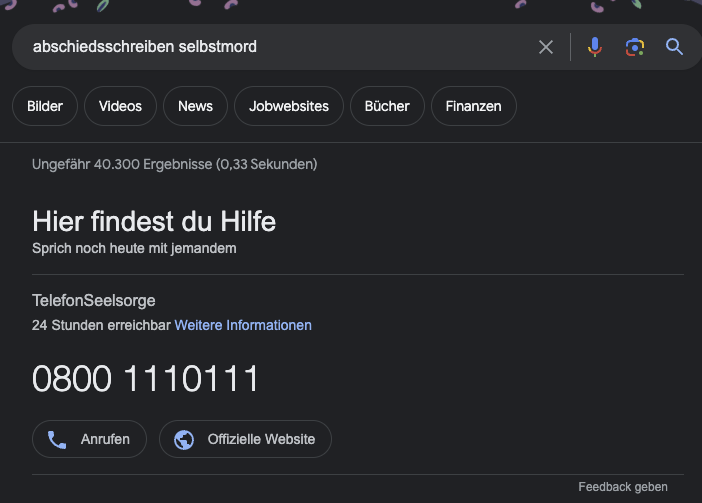Open the Weitere Informationen link
This screenshot has height=503, width=702.
click(243, 325)
